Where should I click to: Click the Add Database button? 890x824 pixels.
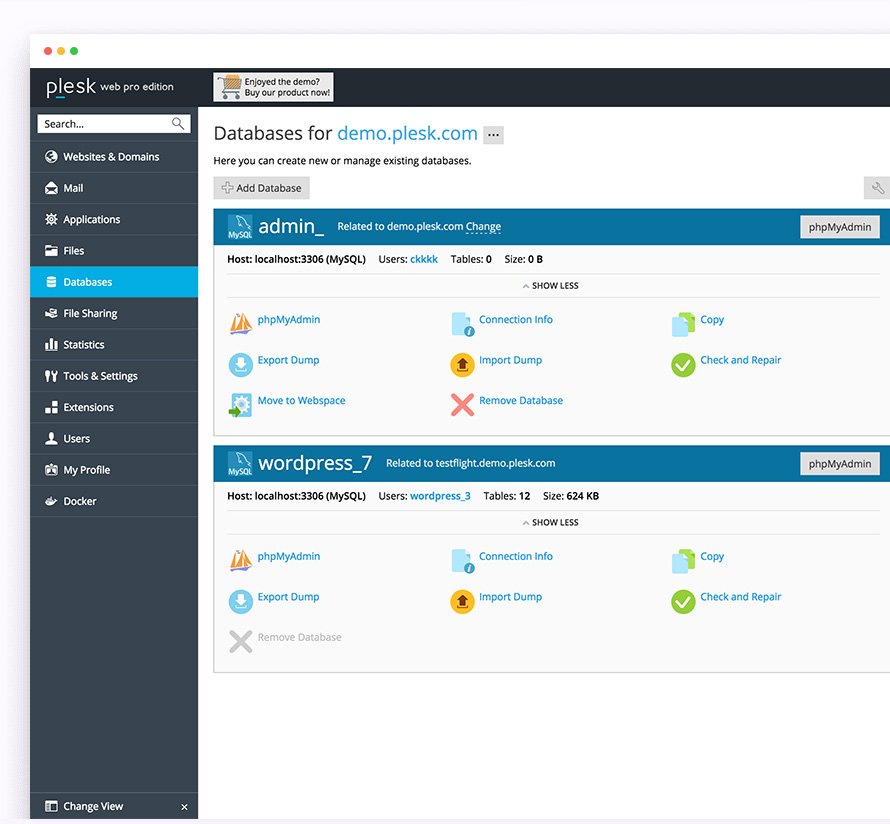262,188
